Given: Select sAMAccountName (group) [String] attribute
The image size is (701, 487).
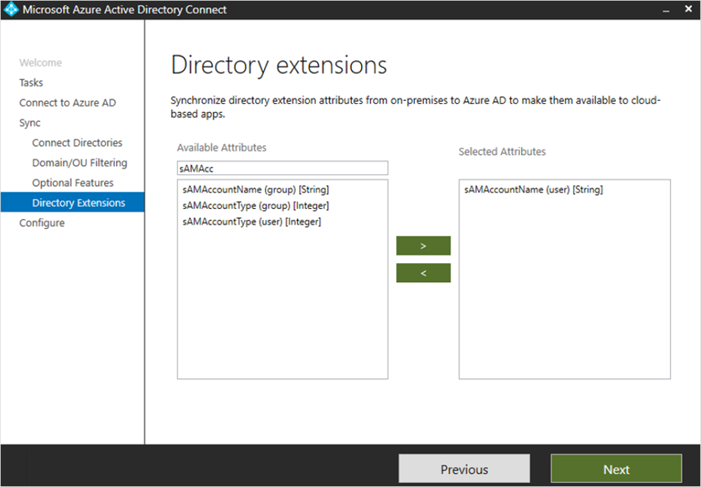Looking at the screenshot, I should pyautogui.click(x=256, y=190).
